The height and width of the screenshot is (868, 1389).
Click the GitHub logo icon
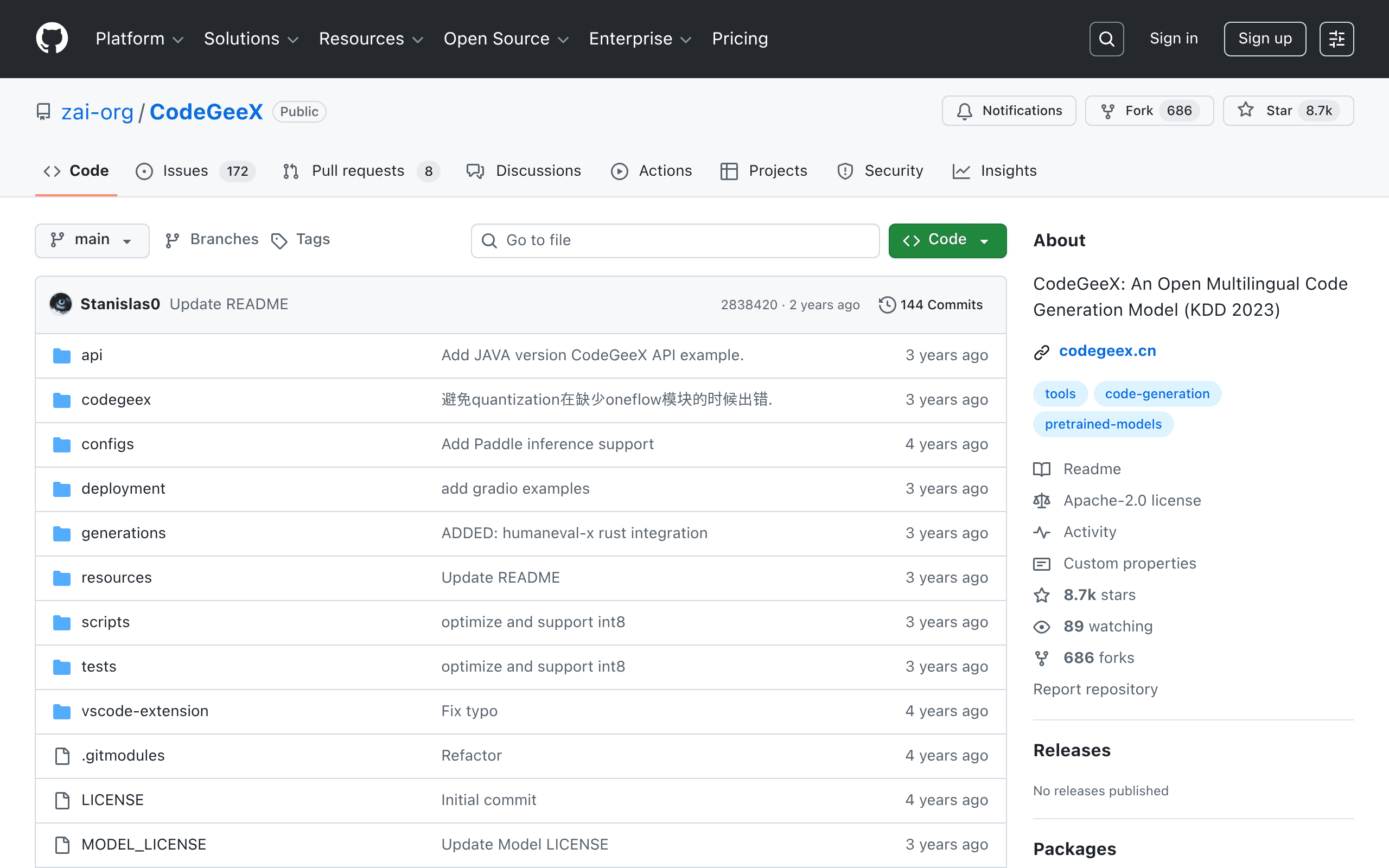coord(52,39)
